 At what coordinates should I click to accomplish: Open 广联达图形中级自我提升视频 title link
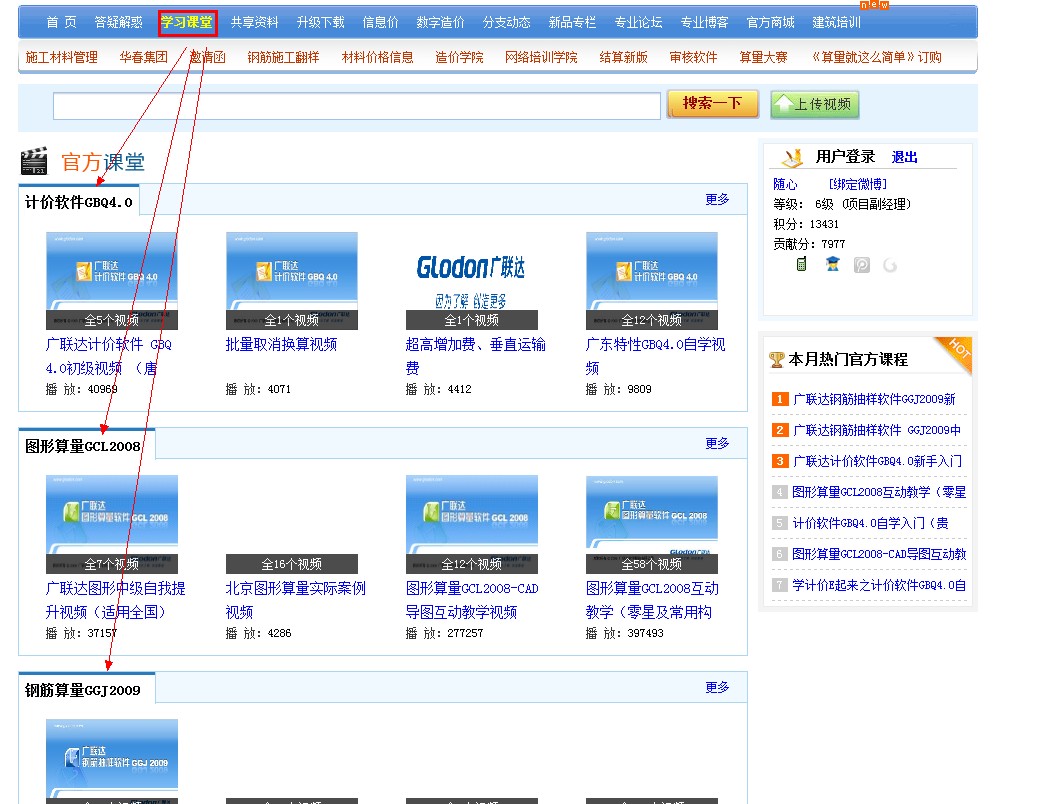click(x=116, y=600)
